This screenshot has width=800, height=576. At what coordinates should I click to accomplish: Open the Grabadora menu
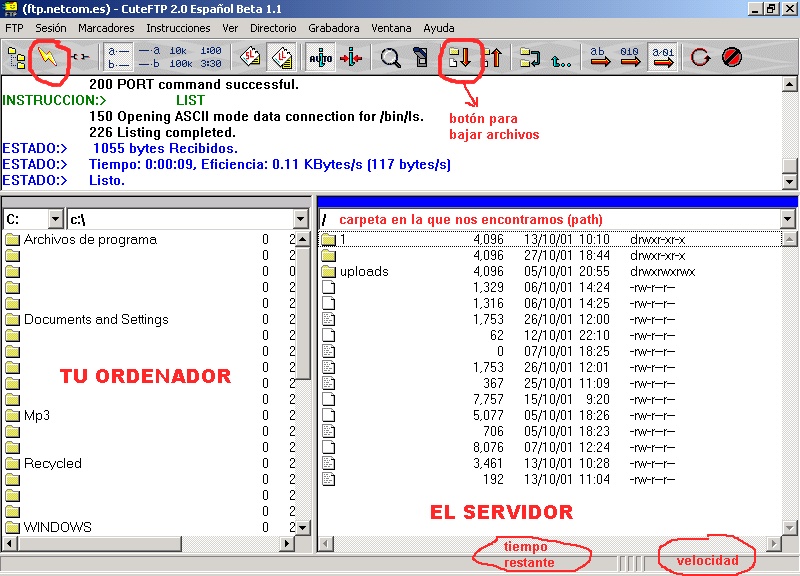[x=334, y=28]
